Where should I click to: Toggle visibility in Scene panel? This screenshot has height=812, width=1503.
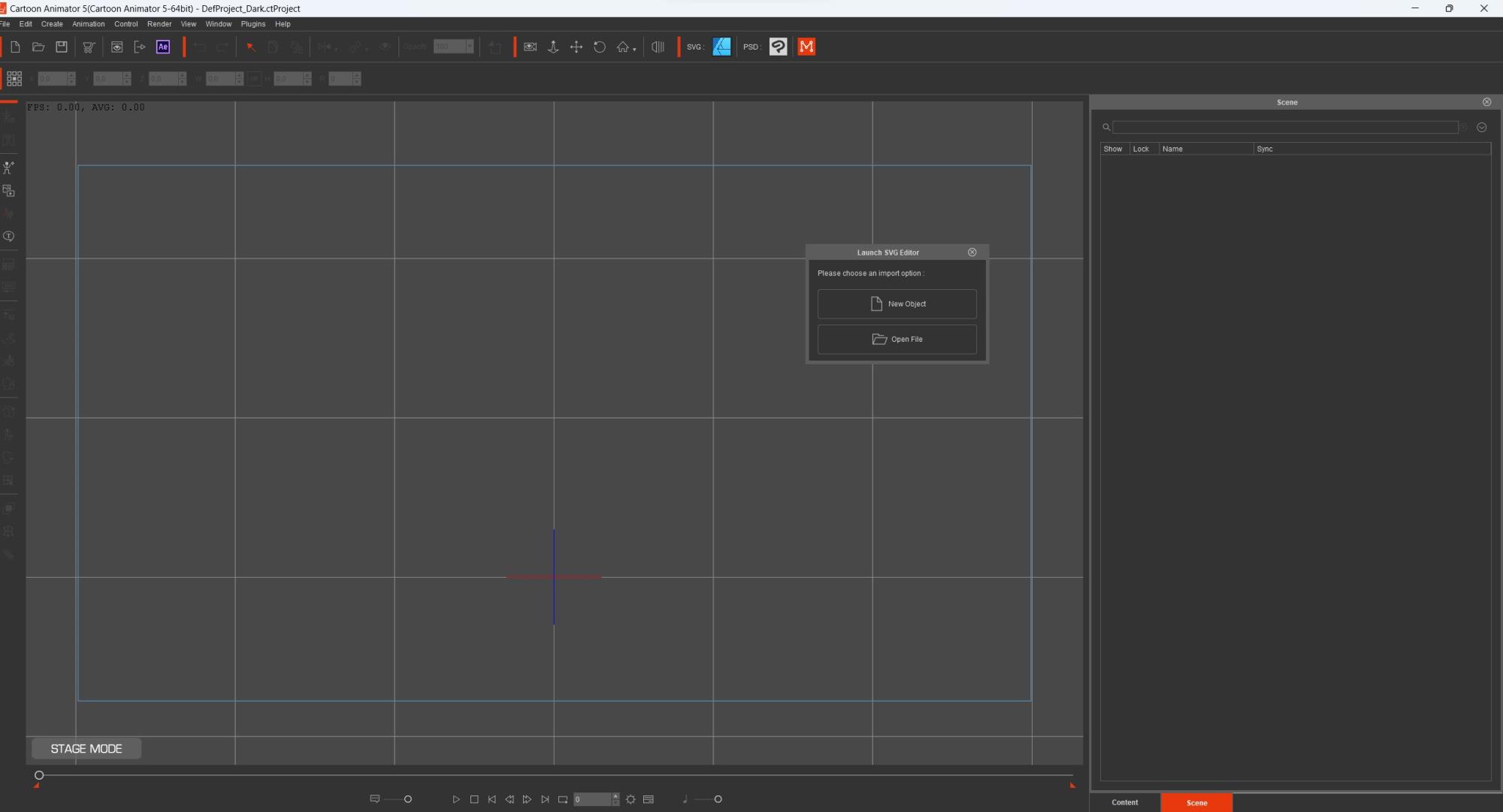[x=1112, y=148]
